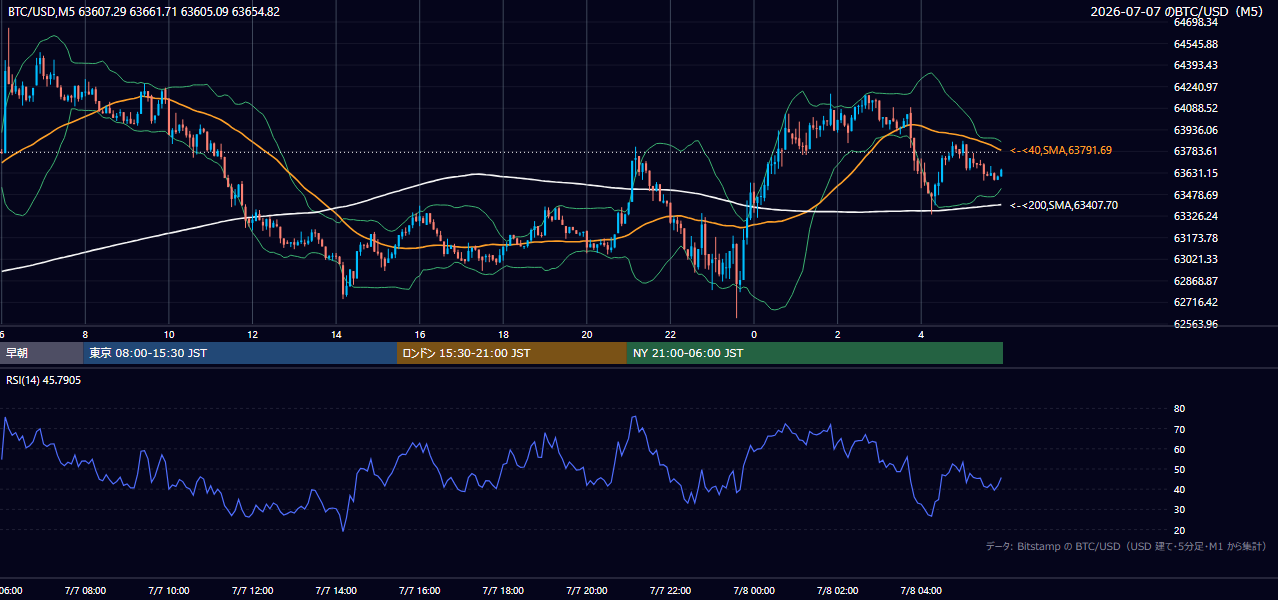The height and width of the screenshot is (600, 1278).
Task: Select the 早朝 session bar
Action: (41, 353)
